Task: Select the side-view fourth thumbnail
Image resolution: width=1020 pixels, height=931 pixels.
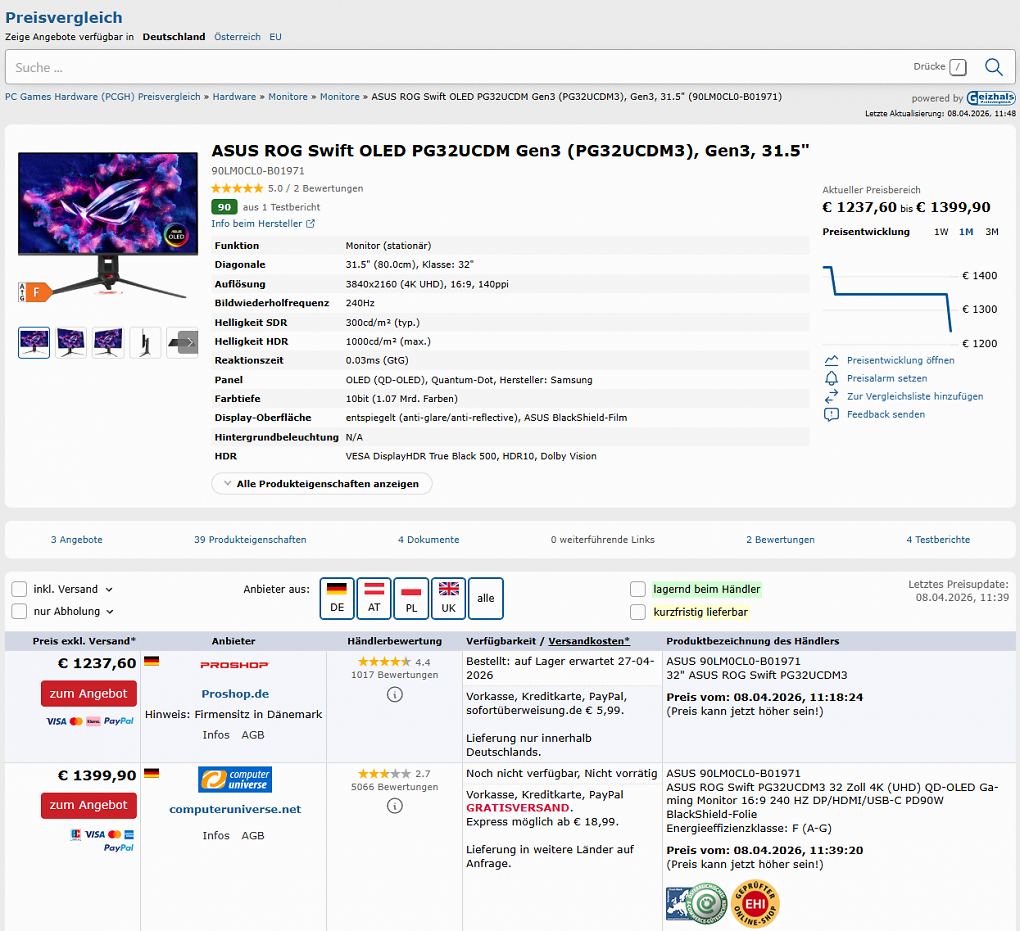Action: coord(145,342)
